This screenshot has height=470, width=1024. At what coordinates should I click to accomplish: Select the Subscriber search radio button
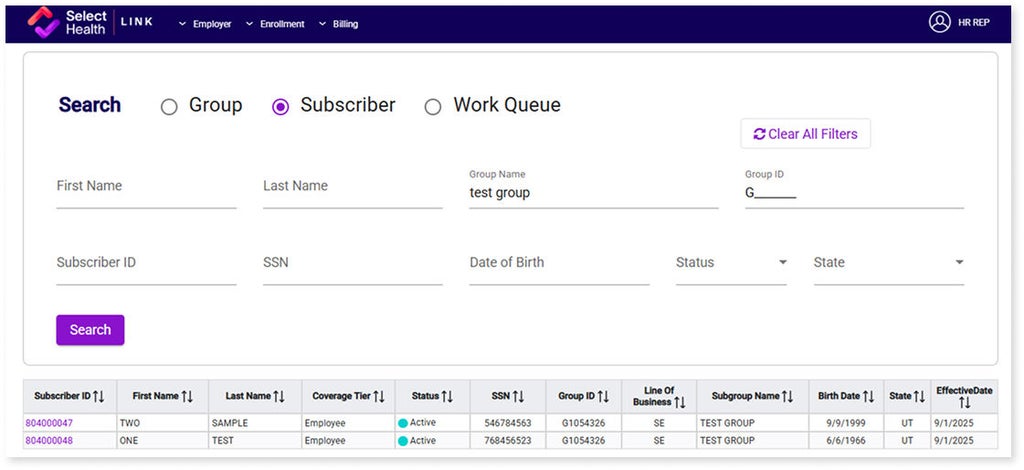pyautogui.click(x=280, y=107)
